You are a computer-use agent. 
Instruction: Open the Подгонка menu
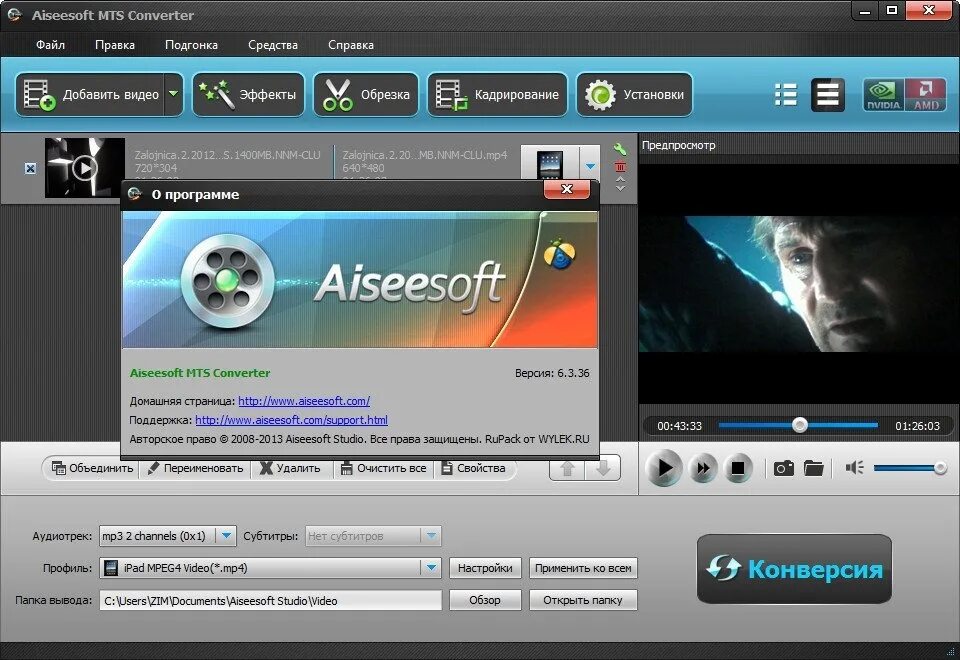tap(191, 45)
